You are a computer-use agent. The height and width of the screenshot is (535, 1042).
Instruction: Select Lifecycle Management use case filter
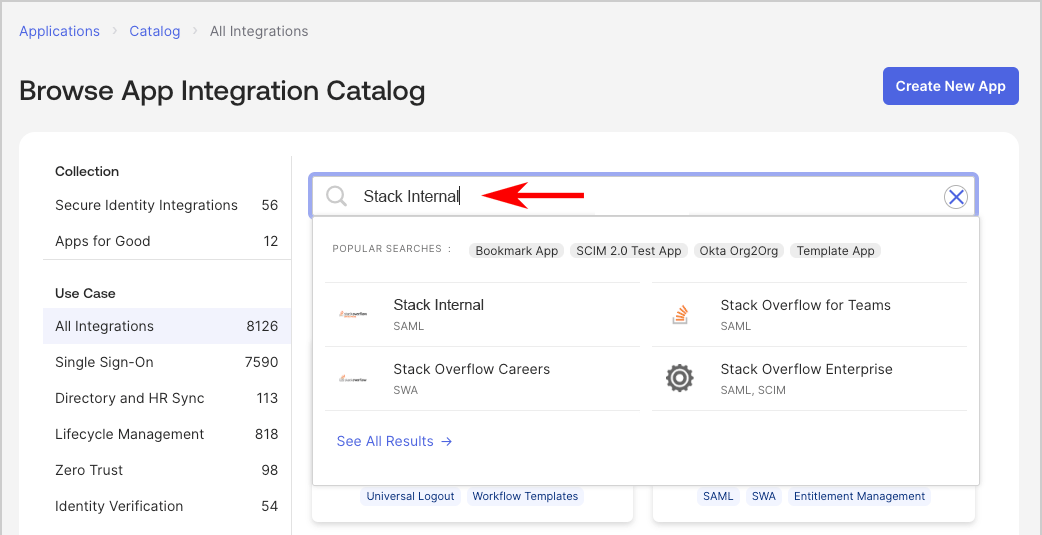(x=129, y=434)
